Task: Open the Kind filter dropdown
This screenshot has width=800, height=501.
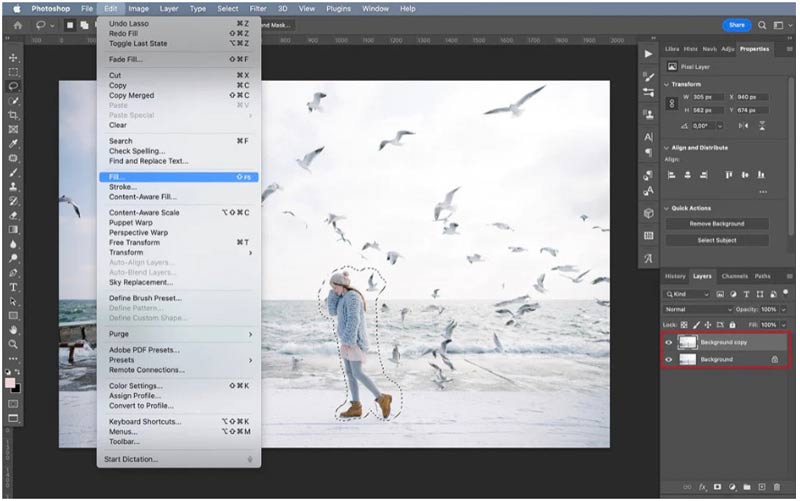Action: point(687,294)
